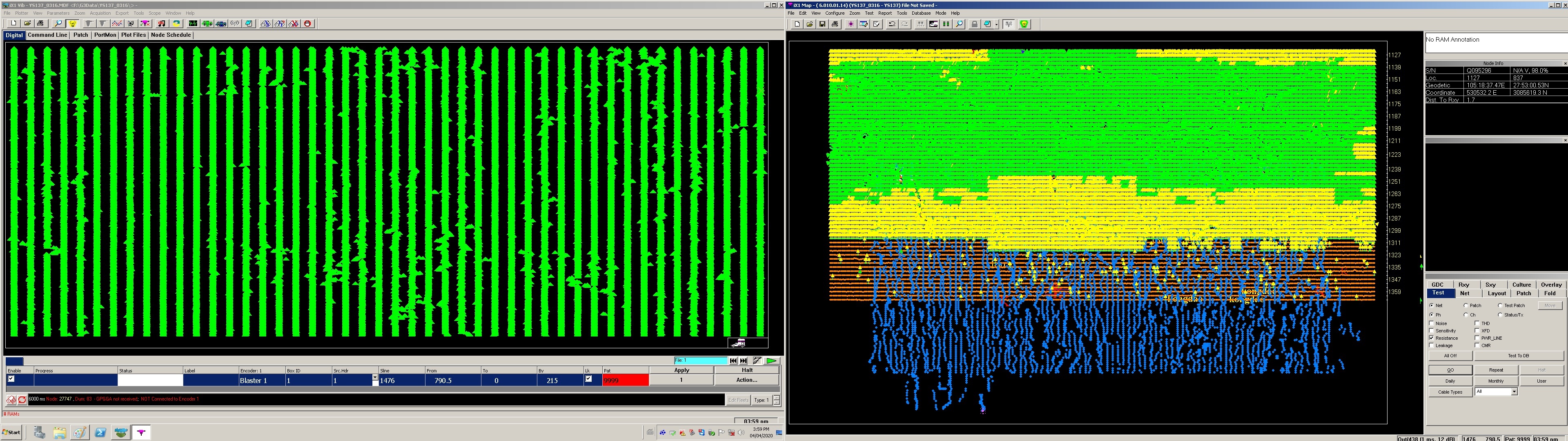Open the Acquisition menu

coord(100,13)
